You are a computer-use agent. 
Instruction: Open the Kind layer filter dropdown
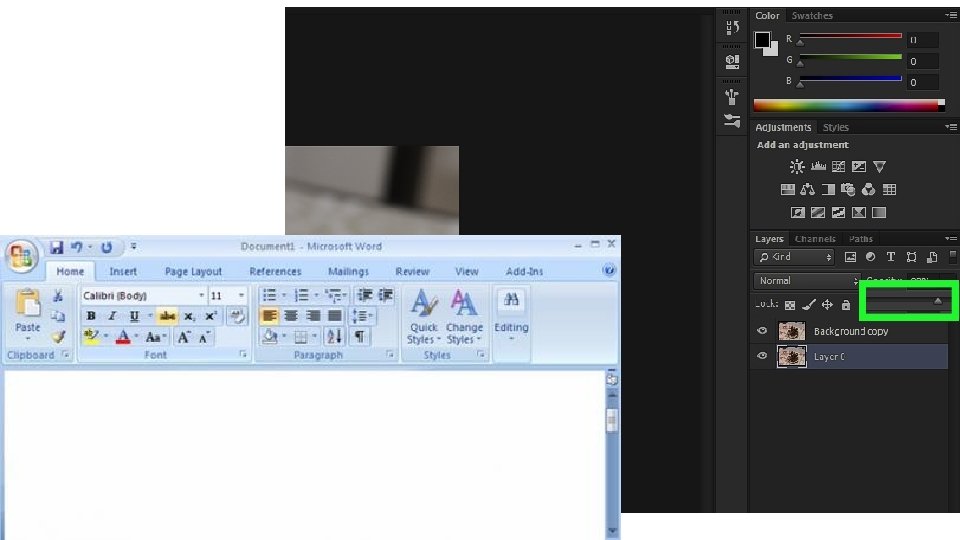(x=794, y=257)
